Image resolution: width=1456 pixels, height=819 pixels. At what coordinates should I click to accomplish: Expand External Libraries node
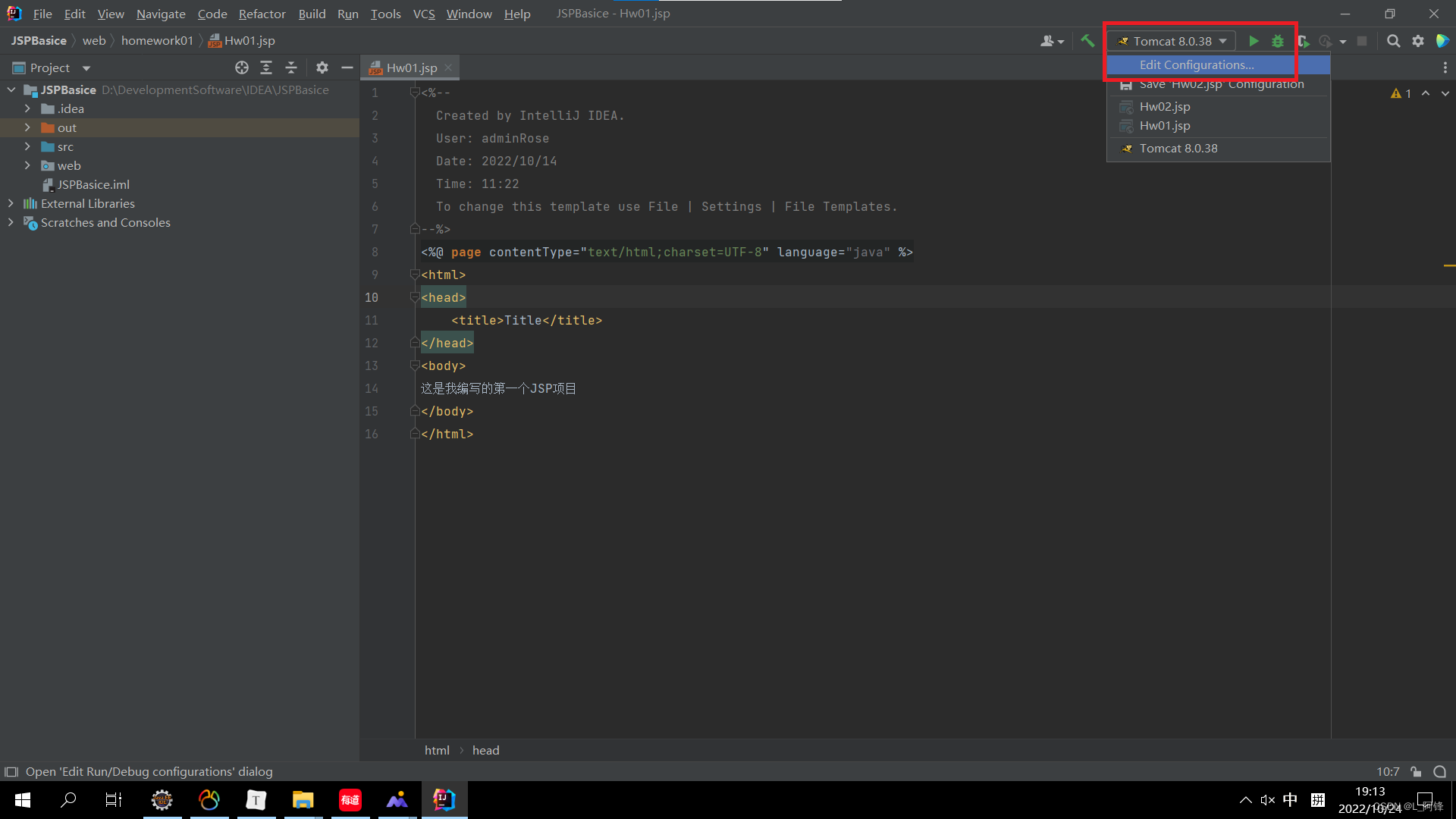[11, 203]
